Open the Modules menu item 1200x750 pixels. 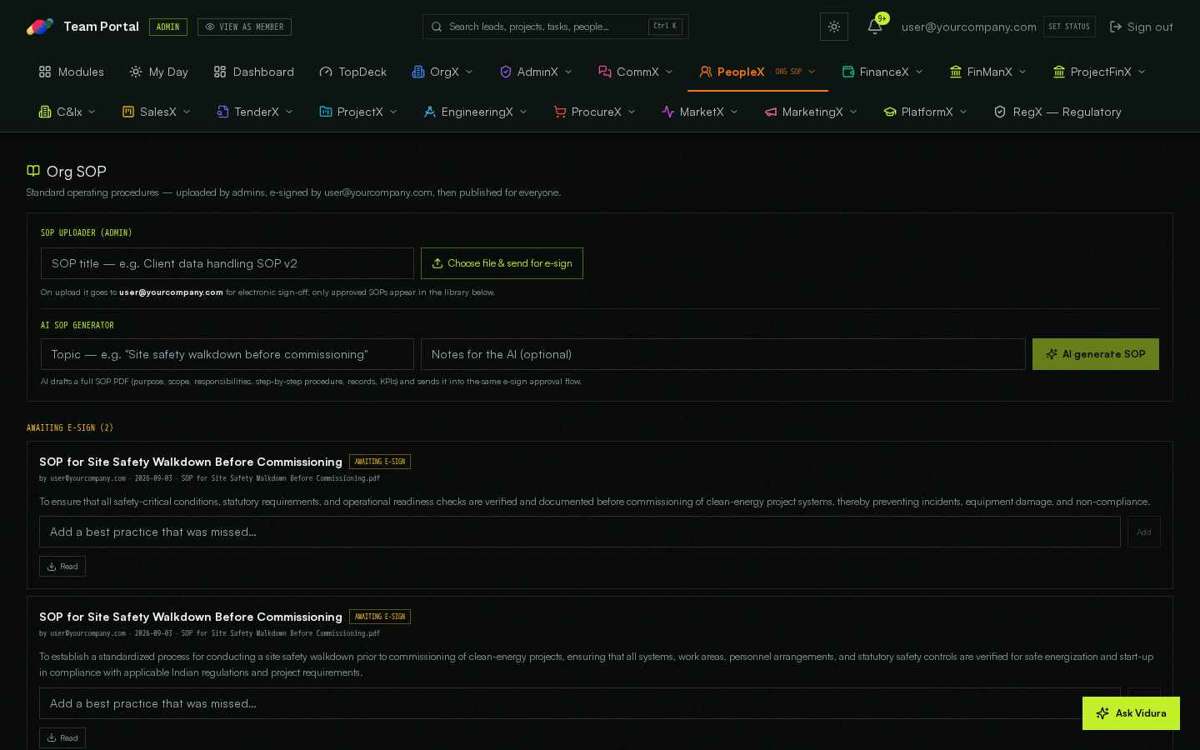coord(71,72)
